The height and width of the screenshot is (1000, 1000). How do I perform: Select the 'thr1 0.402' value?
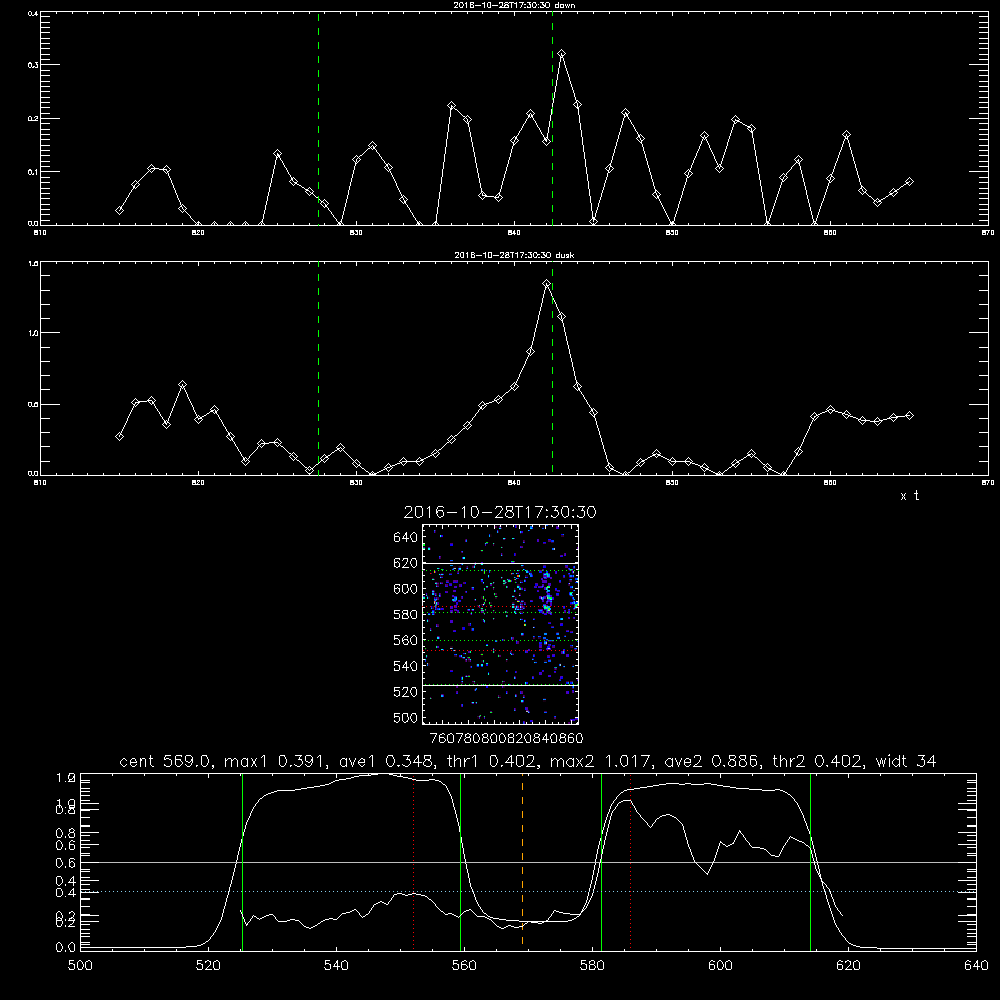click(x=492, y=761)
